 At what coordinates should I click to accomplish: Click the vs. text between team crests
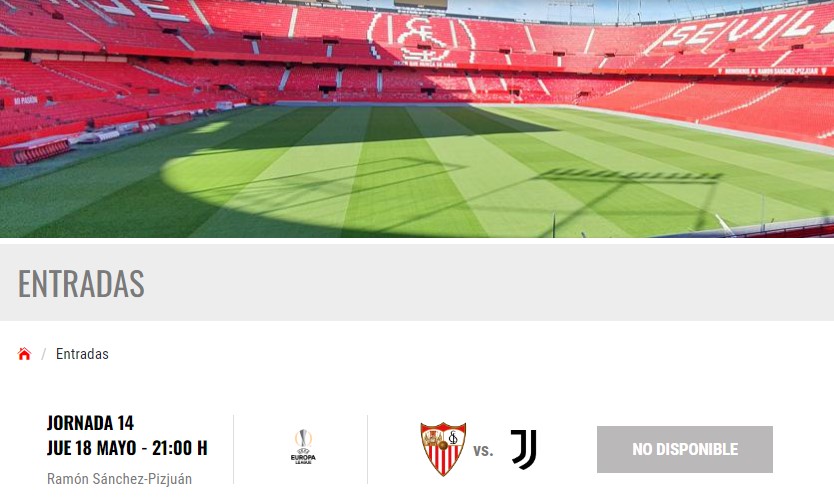tap(483, 451)
